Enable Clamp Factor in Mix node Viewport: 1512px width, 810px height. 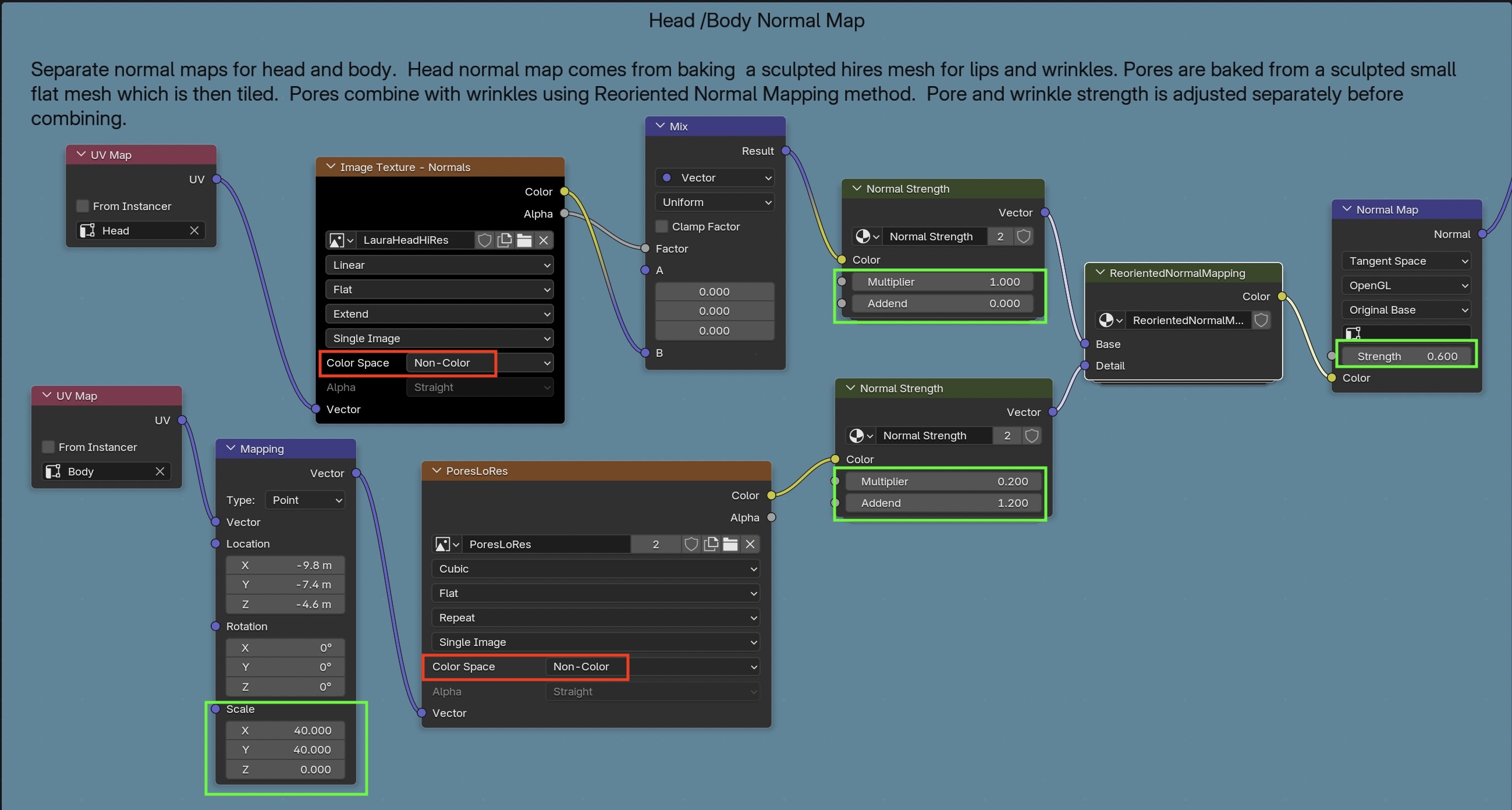point(662,226)
